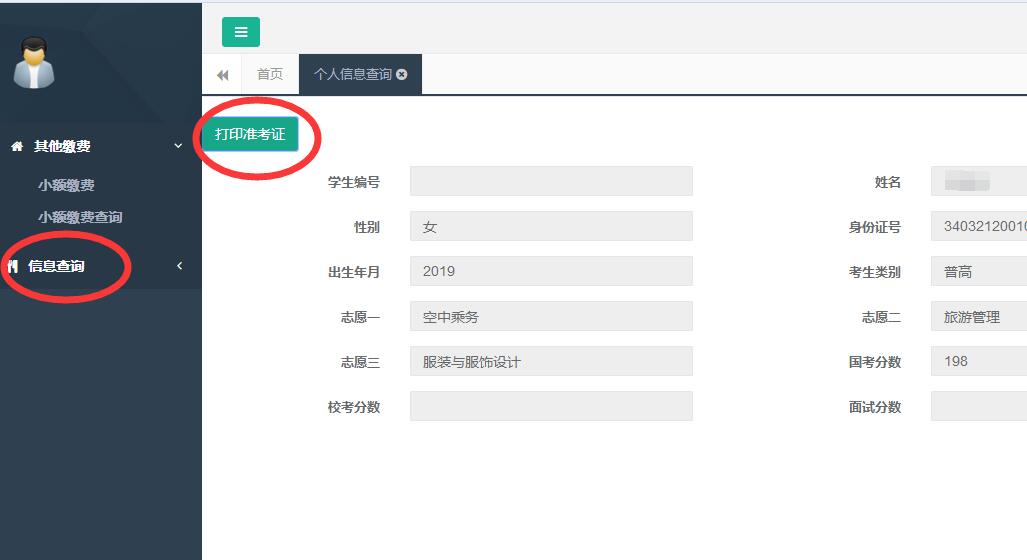The height and width of the screenshot is (560, 1027).
Task: Click the double-left arrow tab scroll icon
Action: [x=222, y=75]
